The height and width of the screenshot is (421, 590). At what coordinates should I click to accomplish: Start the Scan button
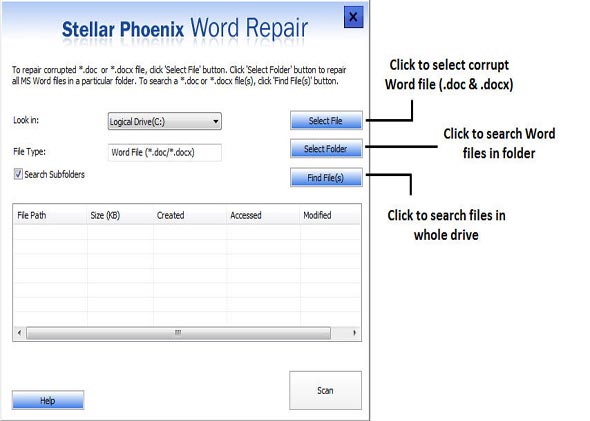325,391
